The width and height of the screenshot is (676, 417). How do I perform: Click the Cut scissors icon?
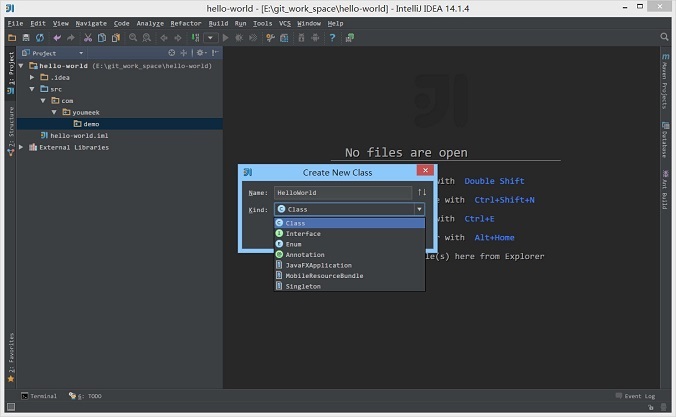[x=88, y=38]
